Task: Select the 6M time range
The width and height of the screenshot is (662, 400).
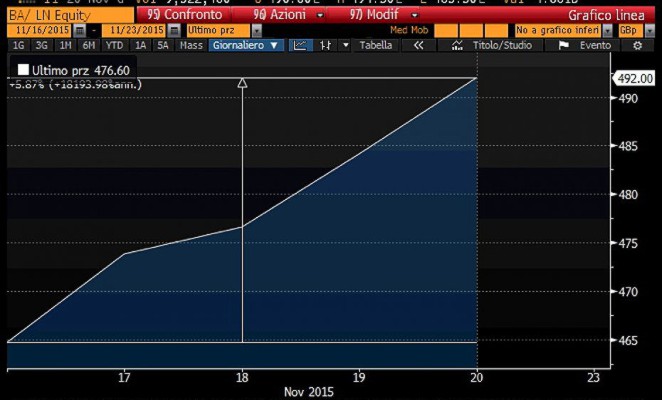Action: [x=89, y=46]
